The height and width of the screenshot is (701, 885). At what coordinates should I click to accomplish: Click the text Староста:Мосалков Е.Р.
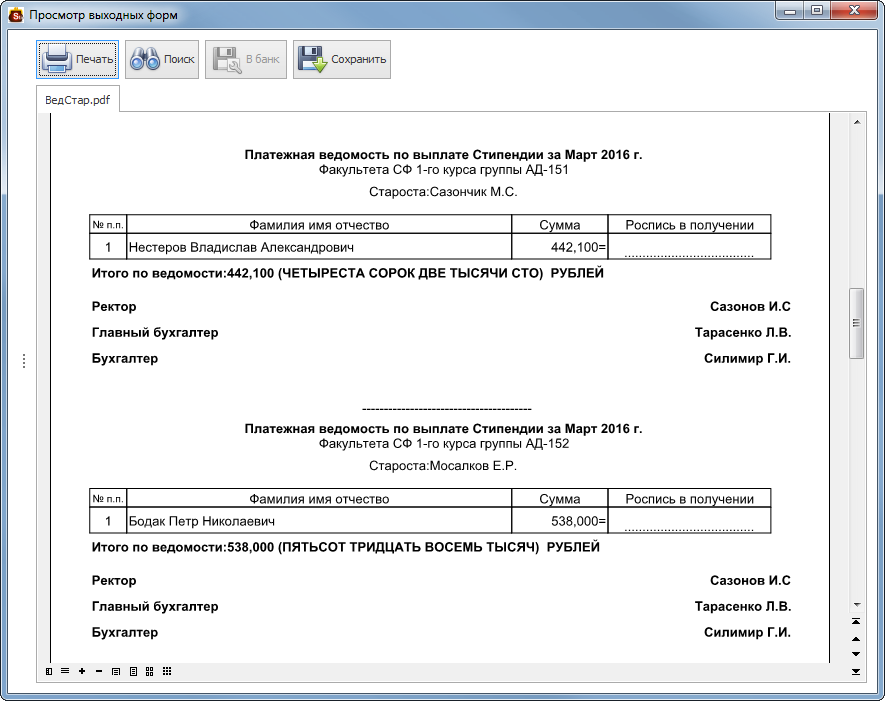click(443, 466)
